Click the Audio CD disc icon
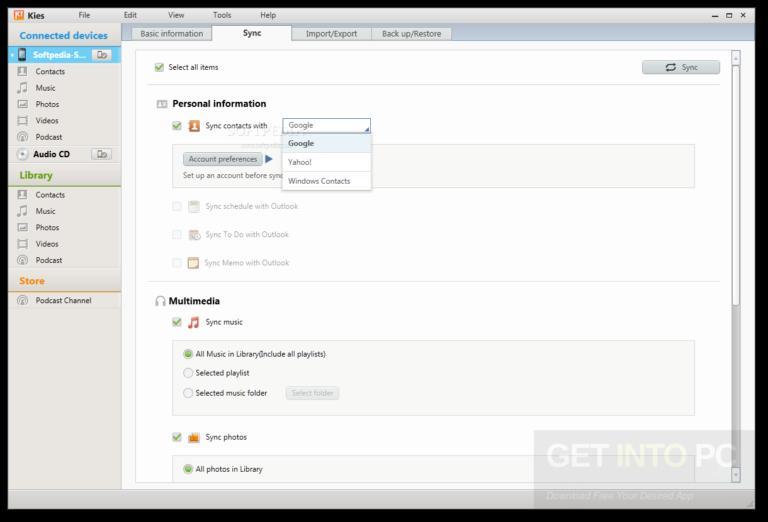This screenshot has width=768, height=522. 22,154
